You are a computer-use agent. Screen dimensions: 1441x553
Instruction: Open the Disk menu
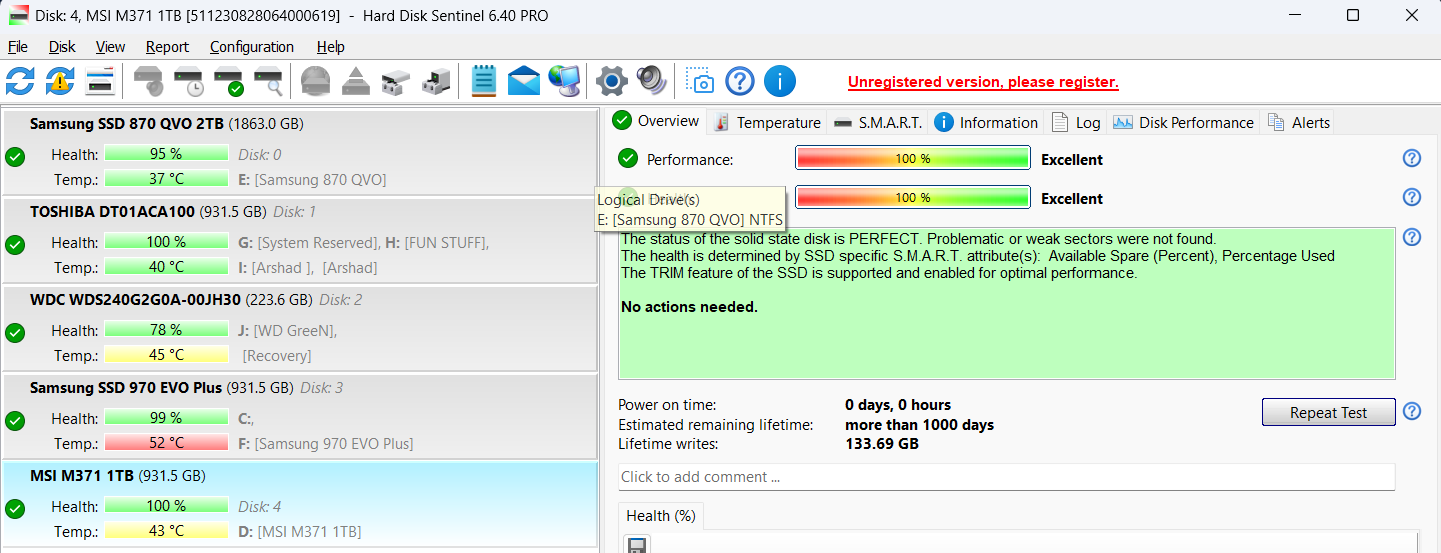(x=62, y=47)
